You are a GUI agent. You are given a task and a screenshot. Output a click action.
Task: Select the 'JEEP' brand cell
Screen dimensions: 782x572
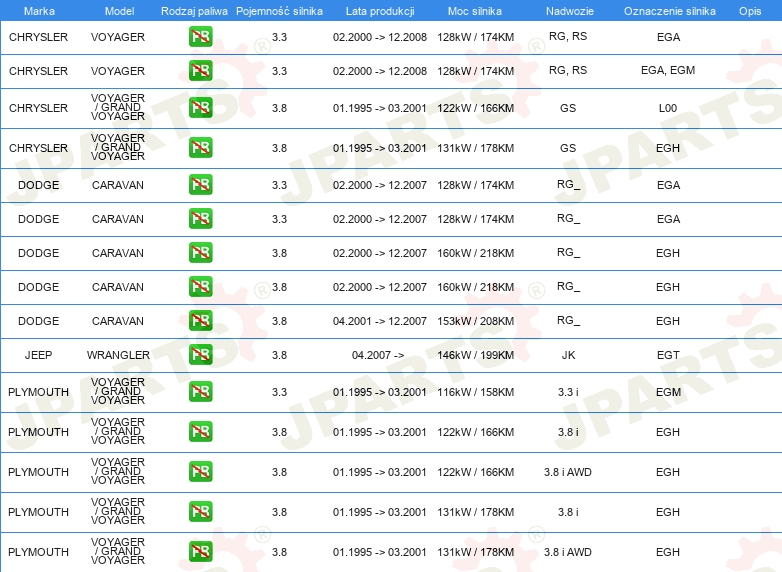pos(38,355)
